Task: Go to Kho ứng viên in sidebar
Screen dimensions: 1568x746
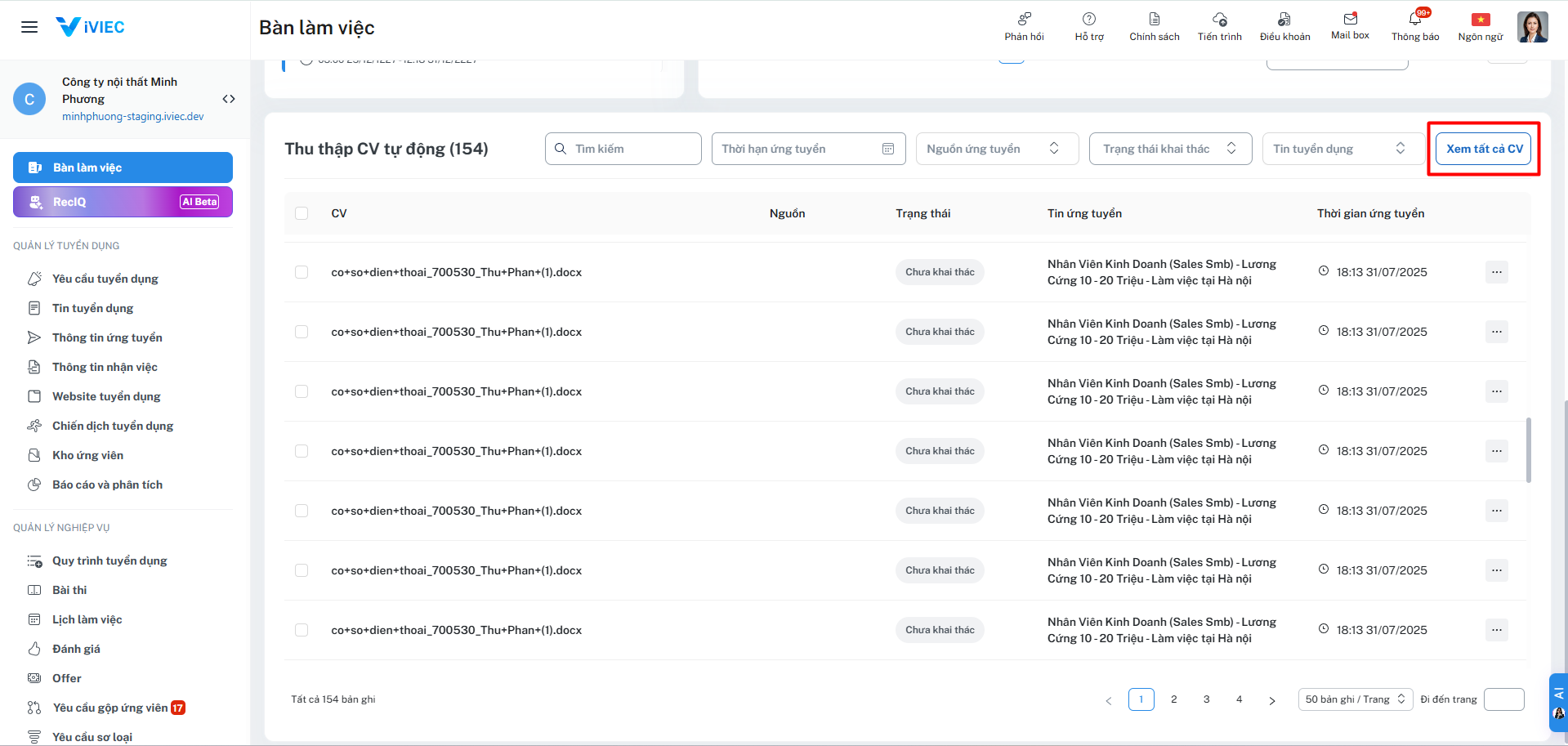Action: pyautogui.click(x=87, y=455)
